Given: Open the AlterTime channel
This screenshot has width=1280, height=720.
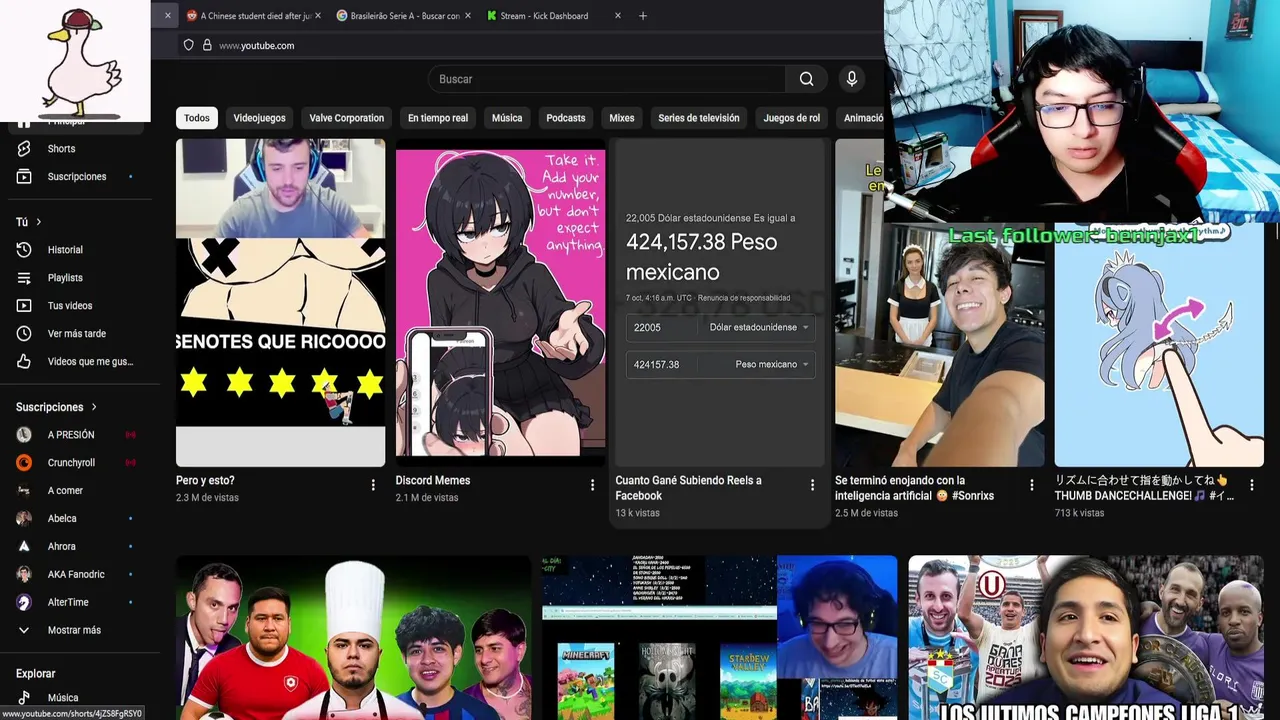Looking at the screenshot, I should [68, 603].
